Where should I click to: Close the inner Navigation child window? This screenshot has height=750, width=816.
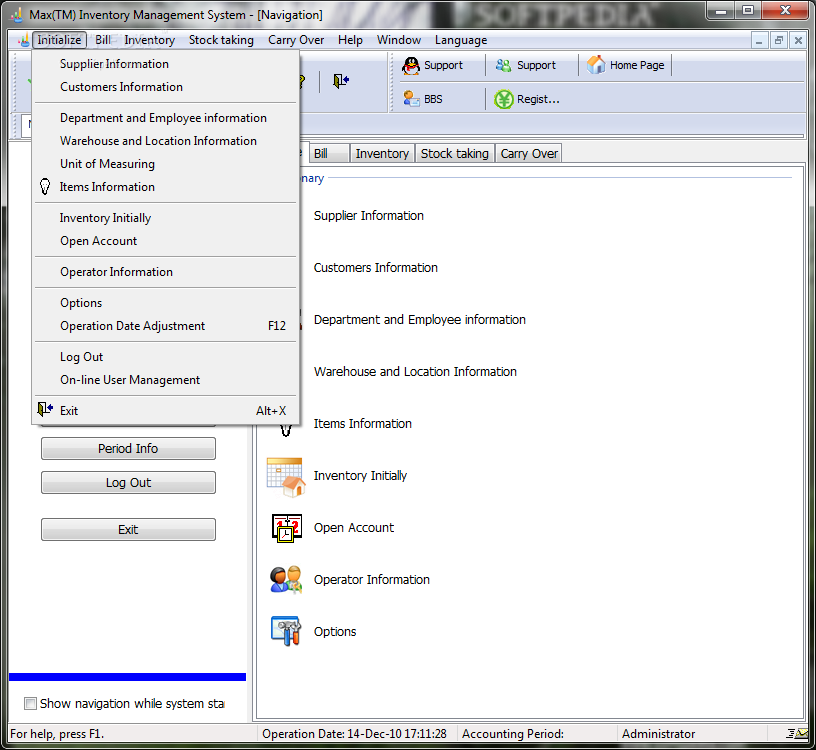pyautogui.click(x=798, y=40)
